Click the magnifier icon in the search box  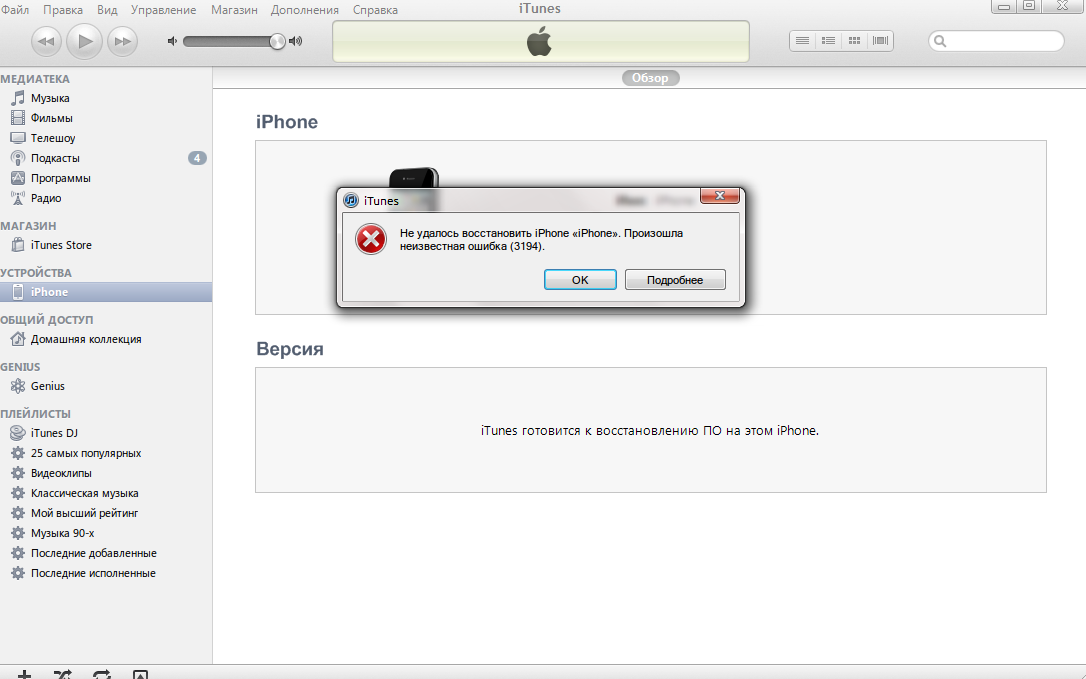(940, 41)
